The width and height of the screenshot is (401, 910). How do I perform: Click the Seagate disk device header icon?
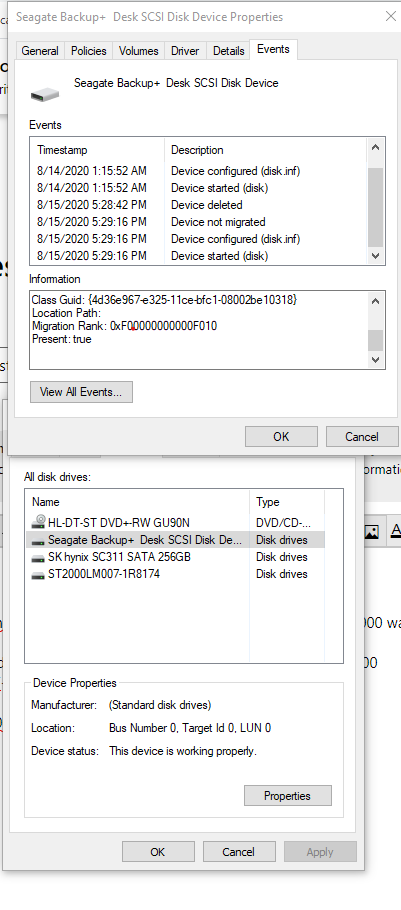click(x=45, y=93)
